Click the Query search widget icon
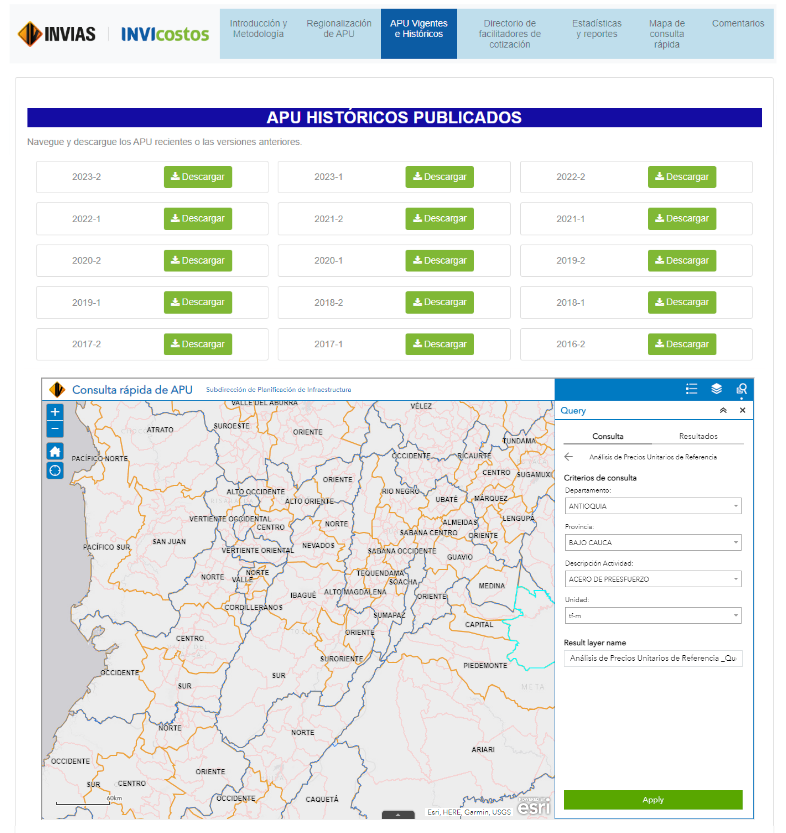 click(x=741, y=389)
